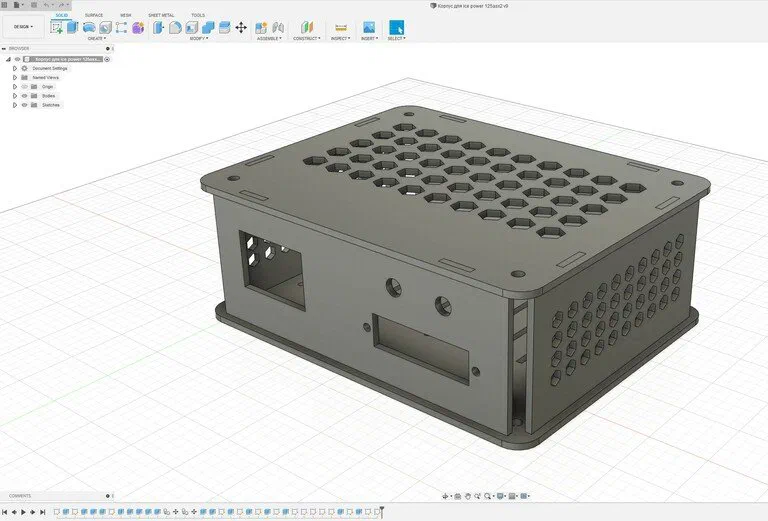Switch to the Solid tab
Viewport: 768px width, 521px height.
(x=62, y=15)
